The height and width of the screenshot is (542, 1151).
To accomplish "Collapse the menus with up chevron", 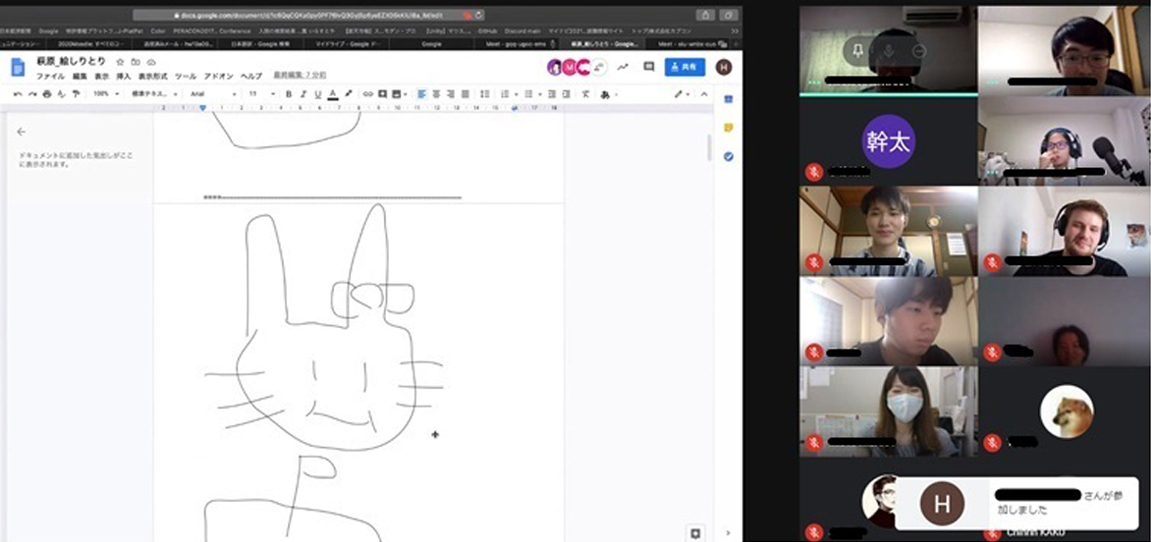I will tap(704, 94).
